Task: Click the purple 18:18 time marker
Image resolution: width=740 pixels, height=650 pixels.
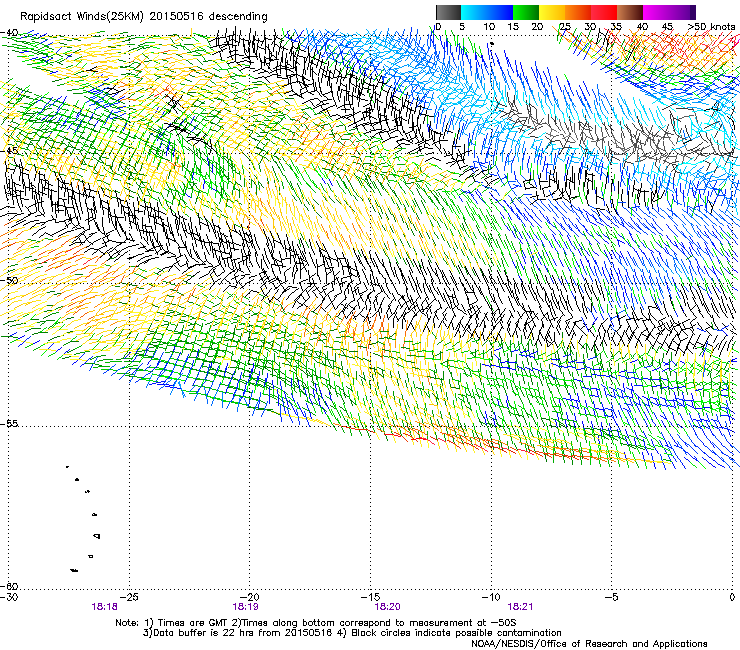Action: click(x=104, y=607)
